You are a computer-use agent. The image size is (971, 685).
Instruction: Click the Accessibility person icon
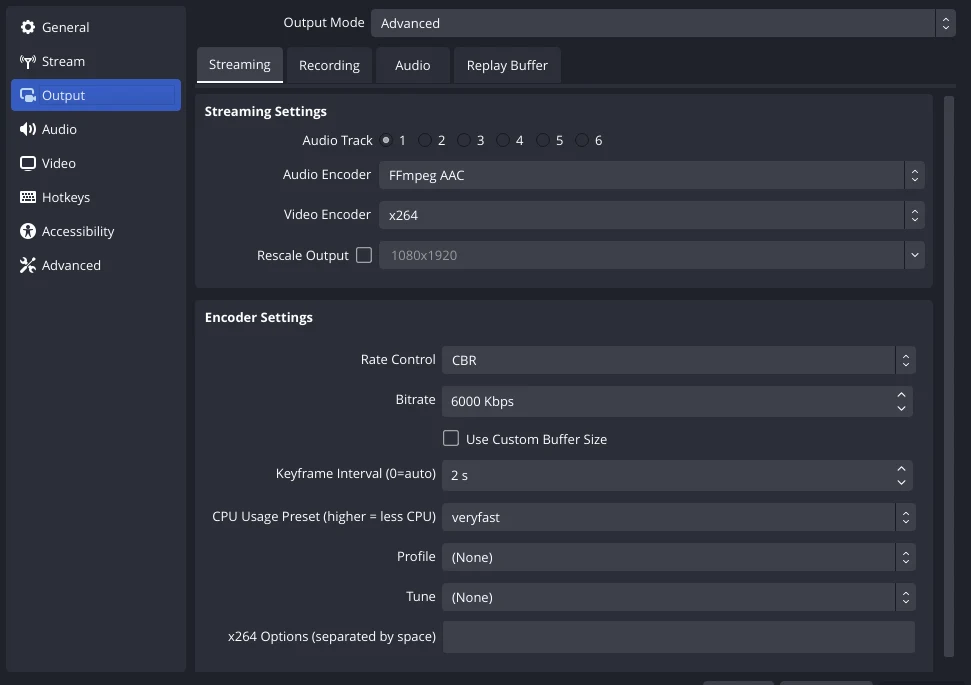[x=28, y=231]
